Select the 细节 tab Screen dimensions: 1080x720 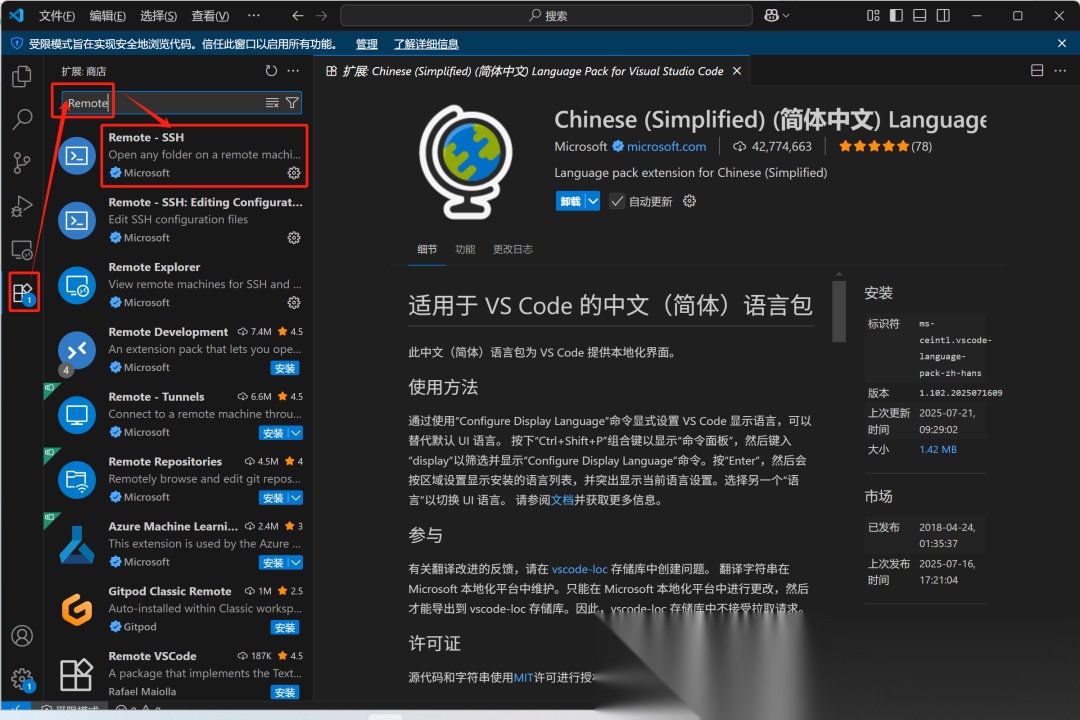pyautogui.click(x=427, y=249)
